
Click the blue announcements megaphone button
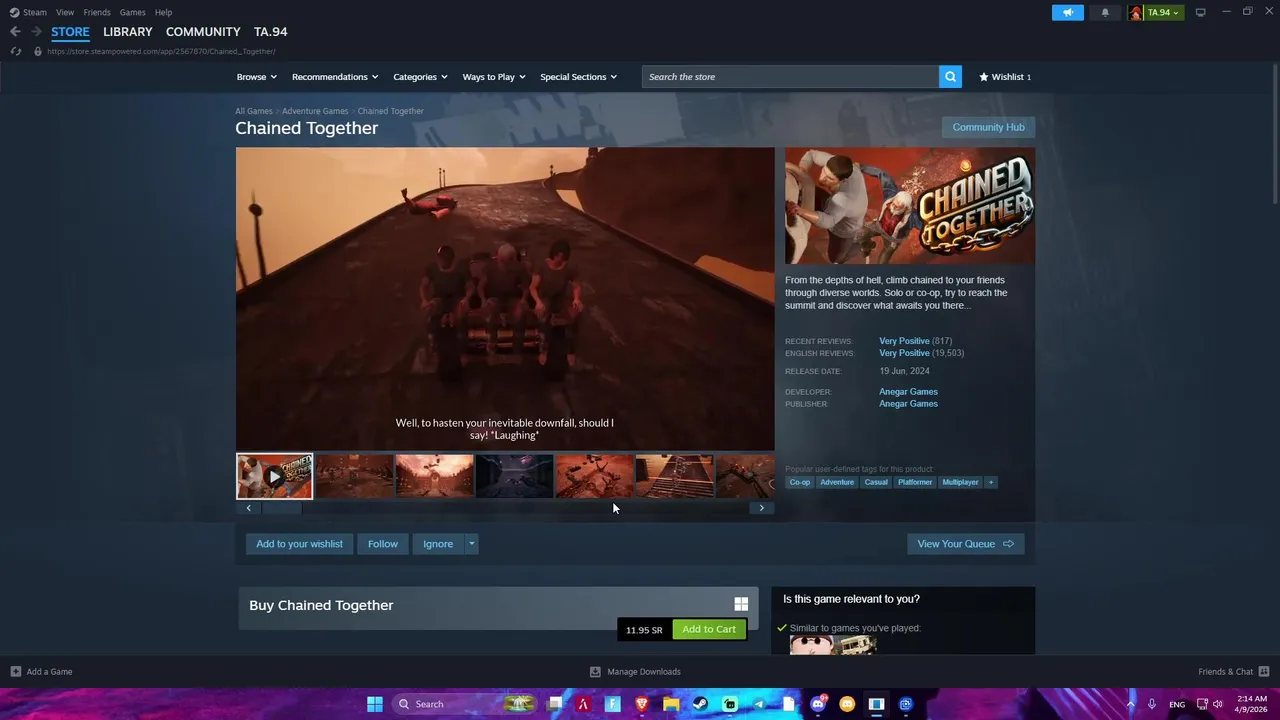pyautogui.click(x=1067, y=12)
